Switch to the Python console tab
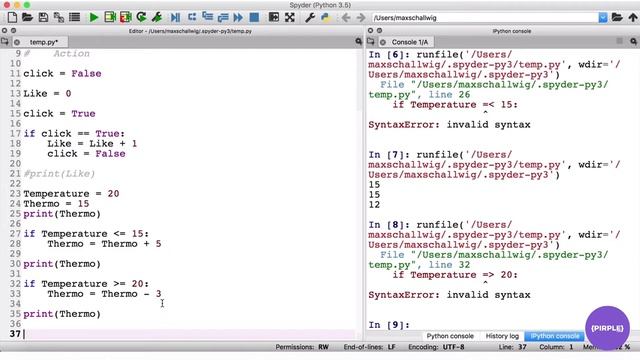This screenshot has height=360, width=640. pos(450,336)
